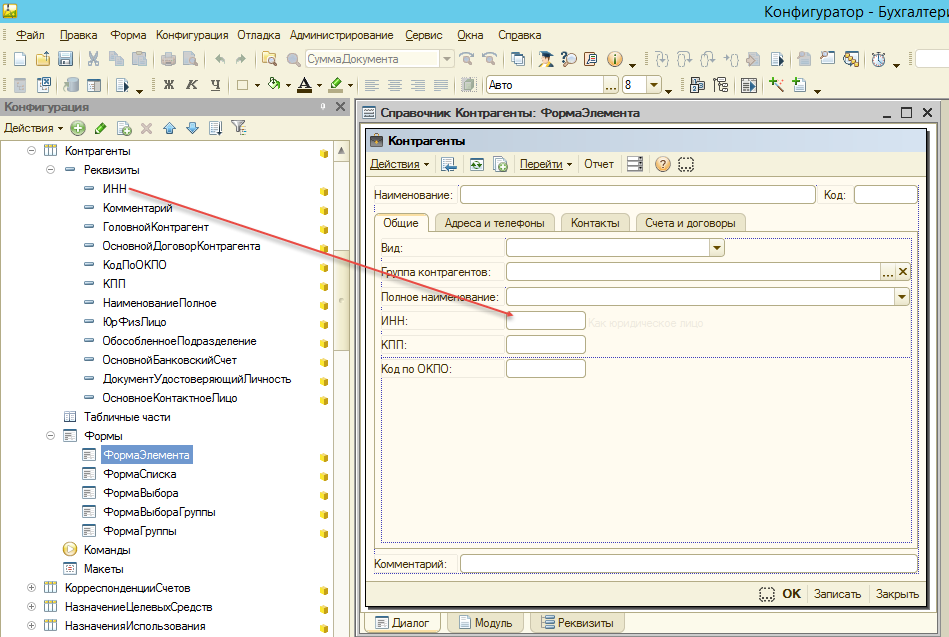This screenshot has height=637, width=949.
Task: Click the green add button in Configuration panel
Action: [78, 128]
